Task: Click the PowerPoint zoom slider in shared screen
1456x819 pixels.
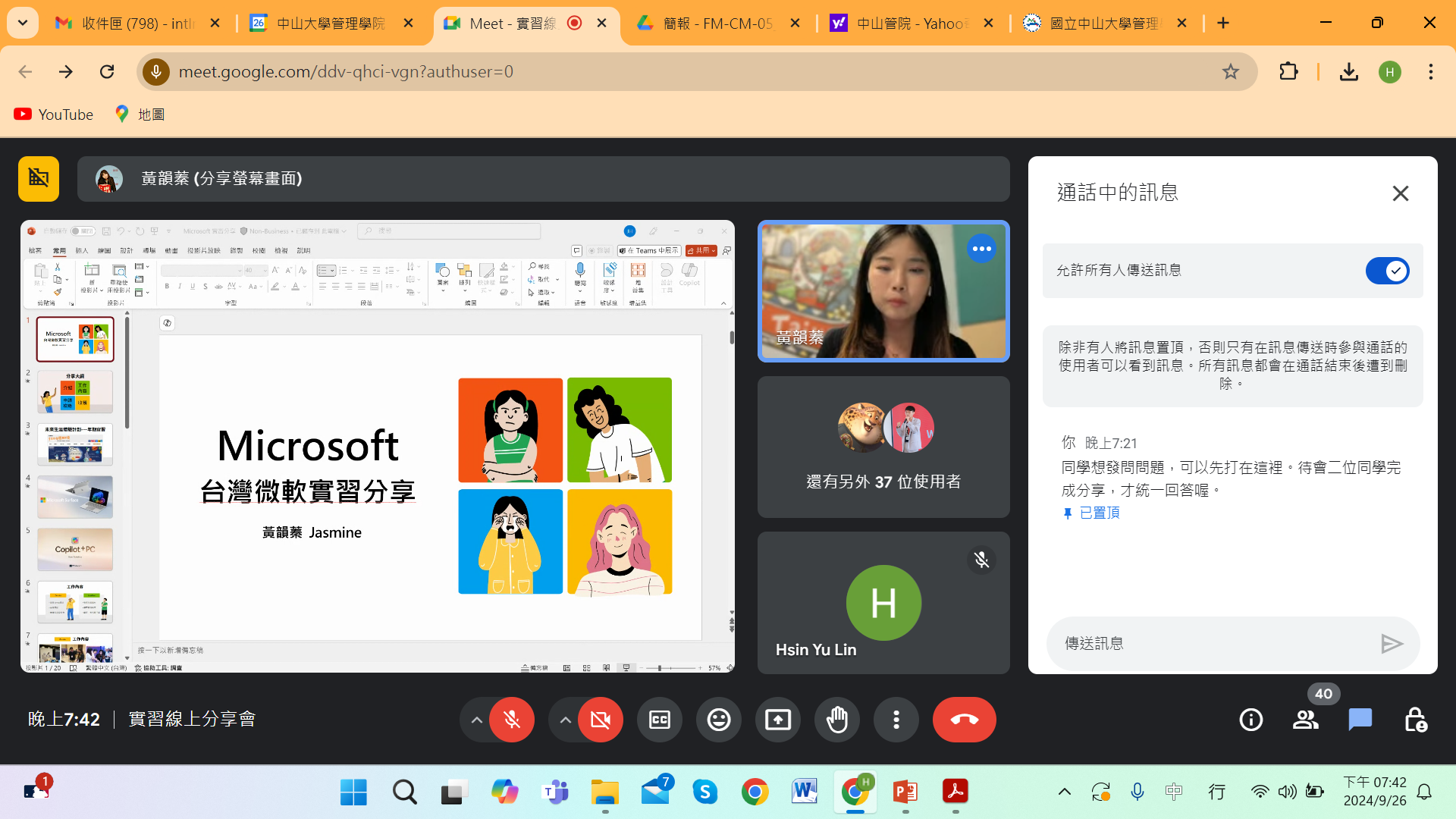Action: pyautogui.click(x=672, y=668)
